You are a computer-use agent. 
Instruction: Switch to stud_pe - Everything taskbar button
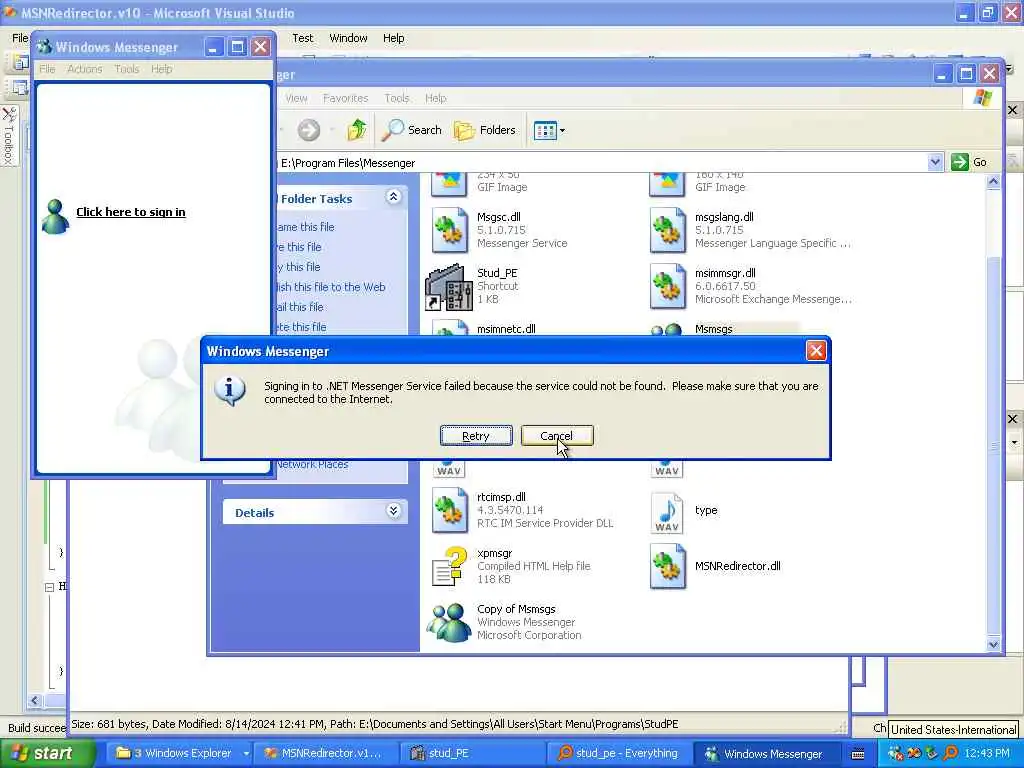click(618, 754)
